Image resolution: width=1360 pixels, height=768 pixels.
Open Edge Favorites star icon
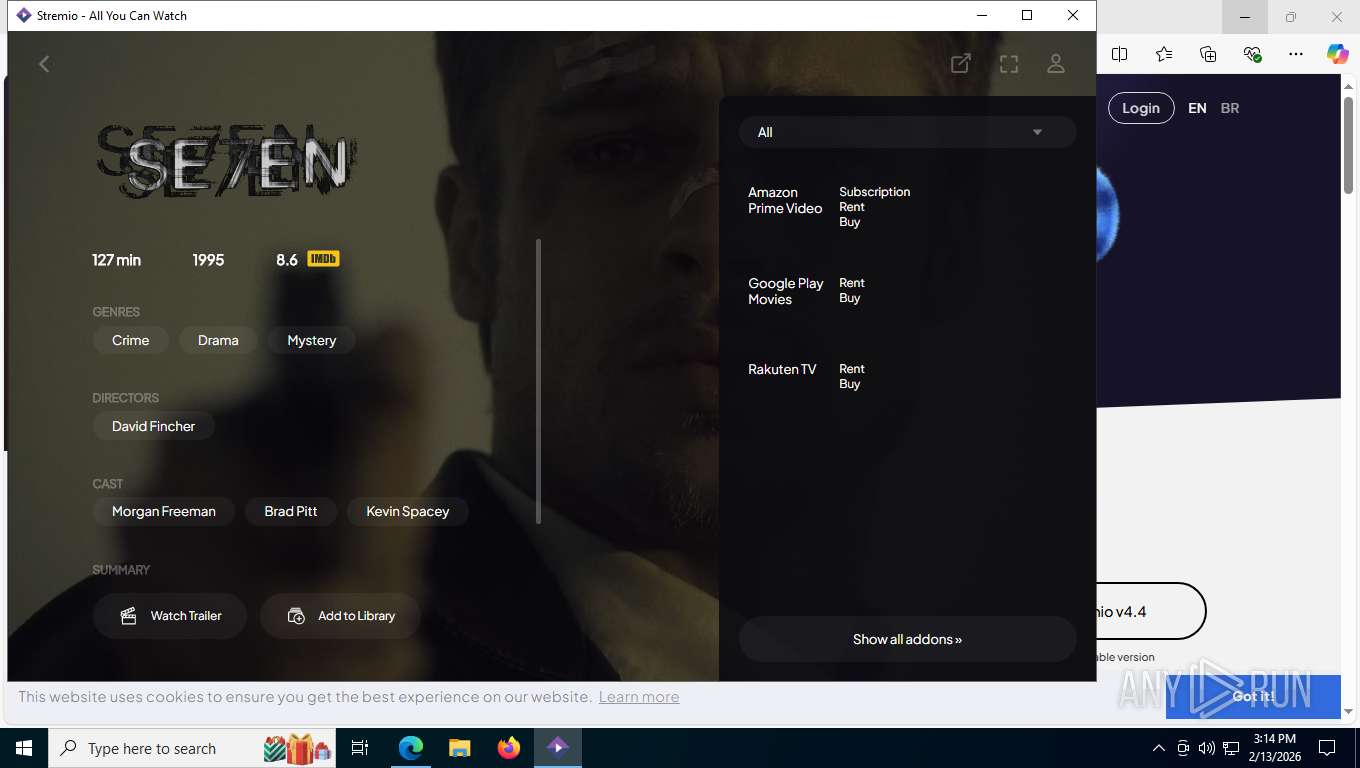[x=1164, y=54]
